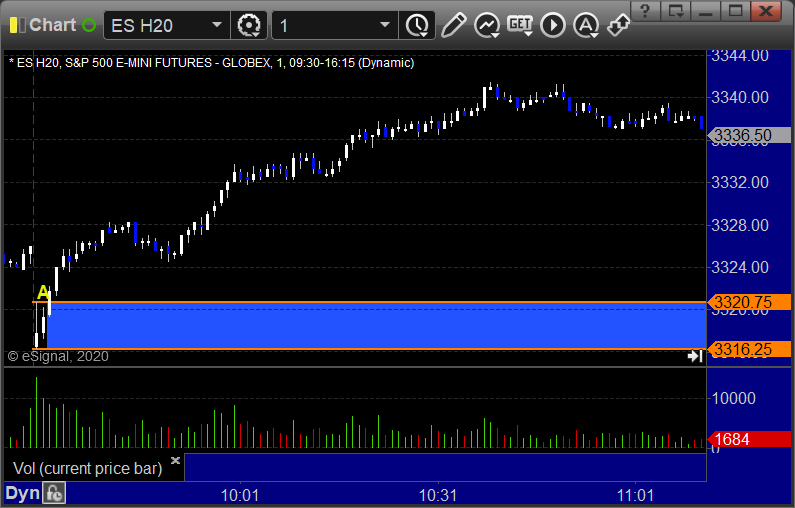
Task: Click the yellow Chart window icon
Action: [x=17, y=25]
